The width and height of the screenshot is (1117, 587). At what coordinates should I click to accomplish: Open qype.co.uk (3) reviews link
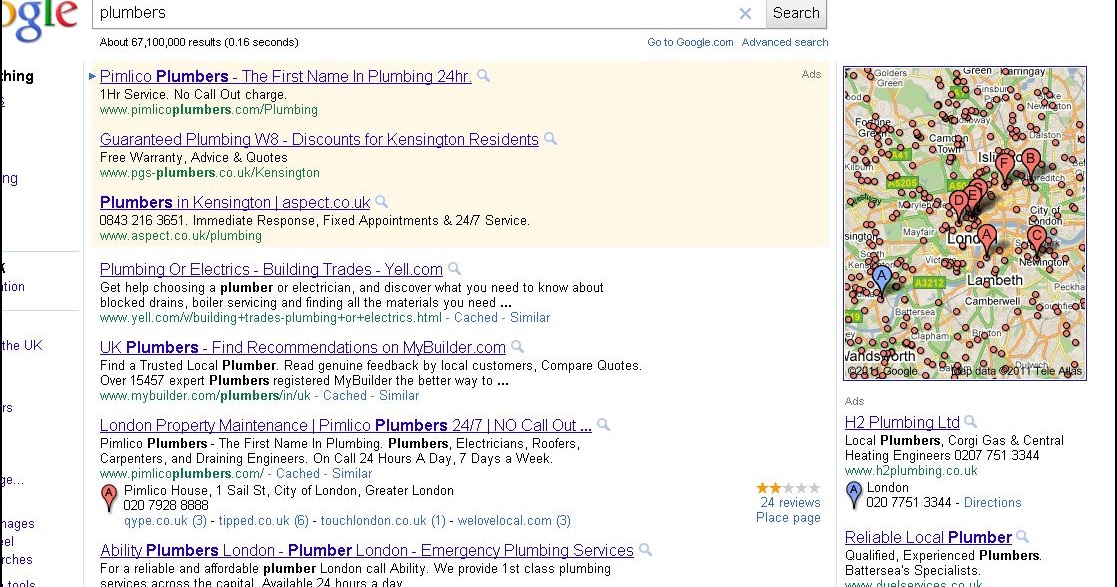point(165,521)
